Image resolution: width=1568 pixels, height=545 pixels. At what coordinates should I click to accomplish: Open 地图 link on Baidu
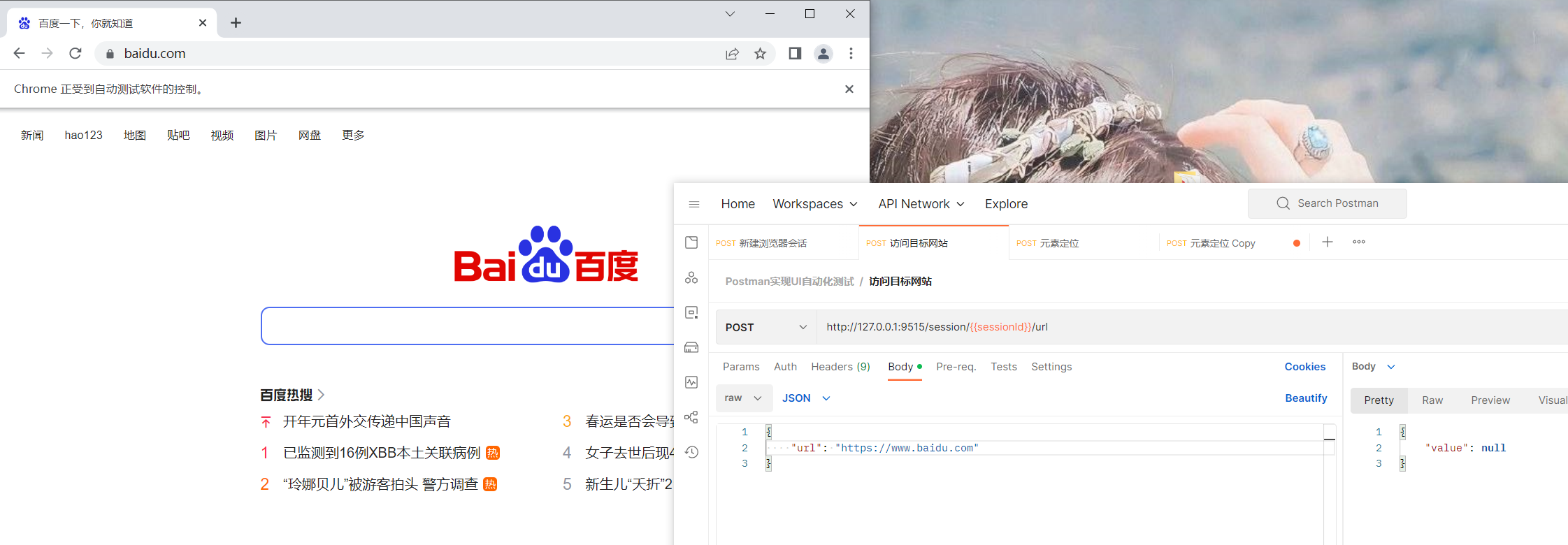coord(135,135)
